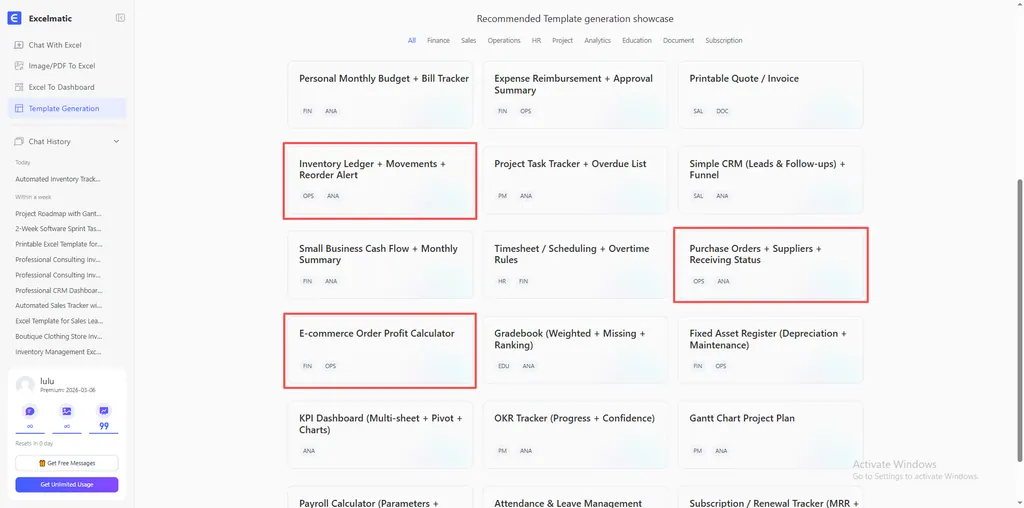
Task: Click the dashboard chart quota icon
Action: click(103, 411)
